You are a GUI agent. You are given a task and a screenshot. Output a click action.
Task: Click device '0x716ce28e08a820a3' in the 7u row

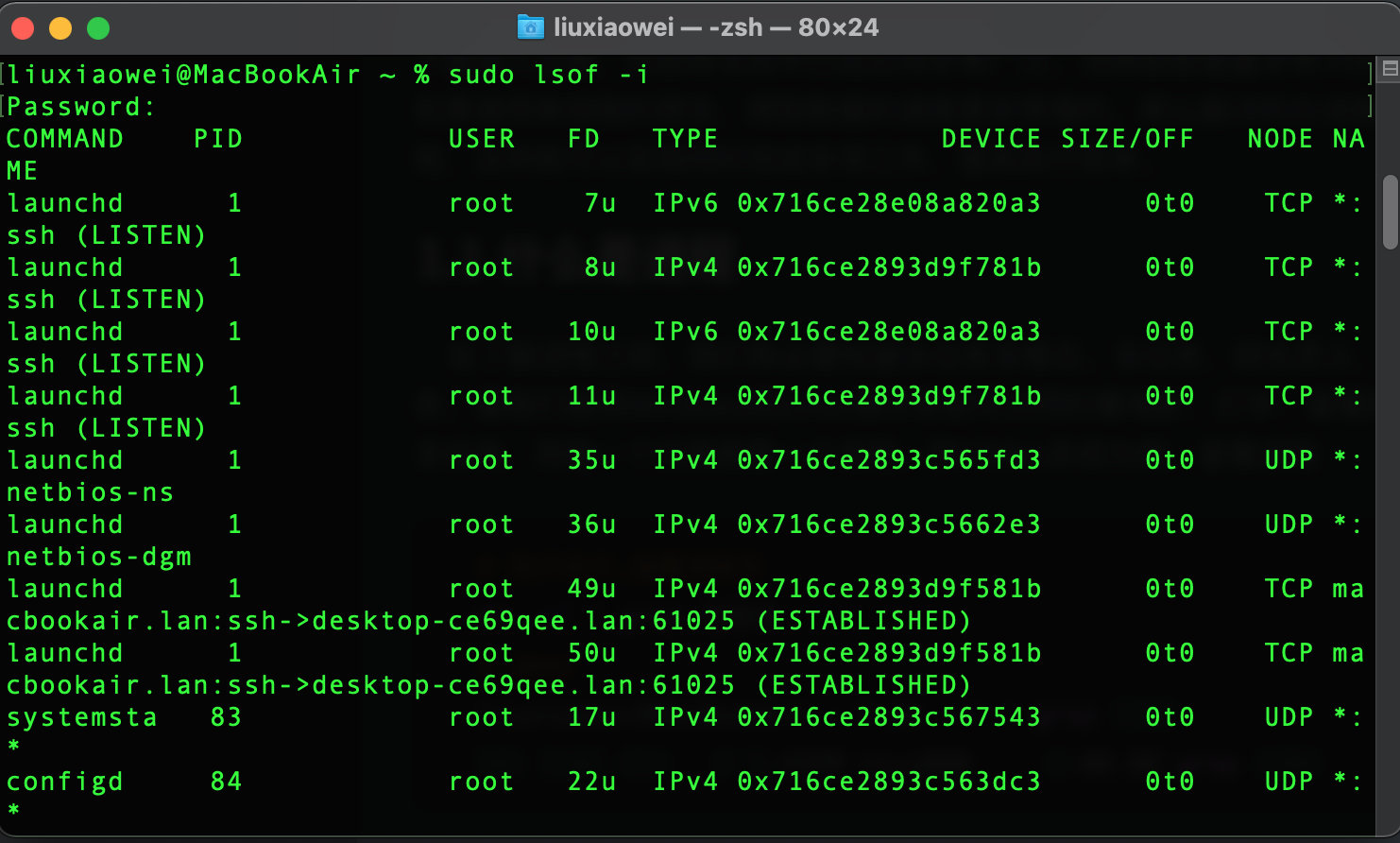pyautogui.click(x=889, y=203)
